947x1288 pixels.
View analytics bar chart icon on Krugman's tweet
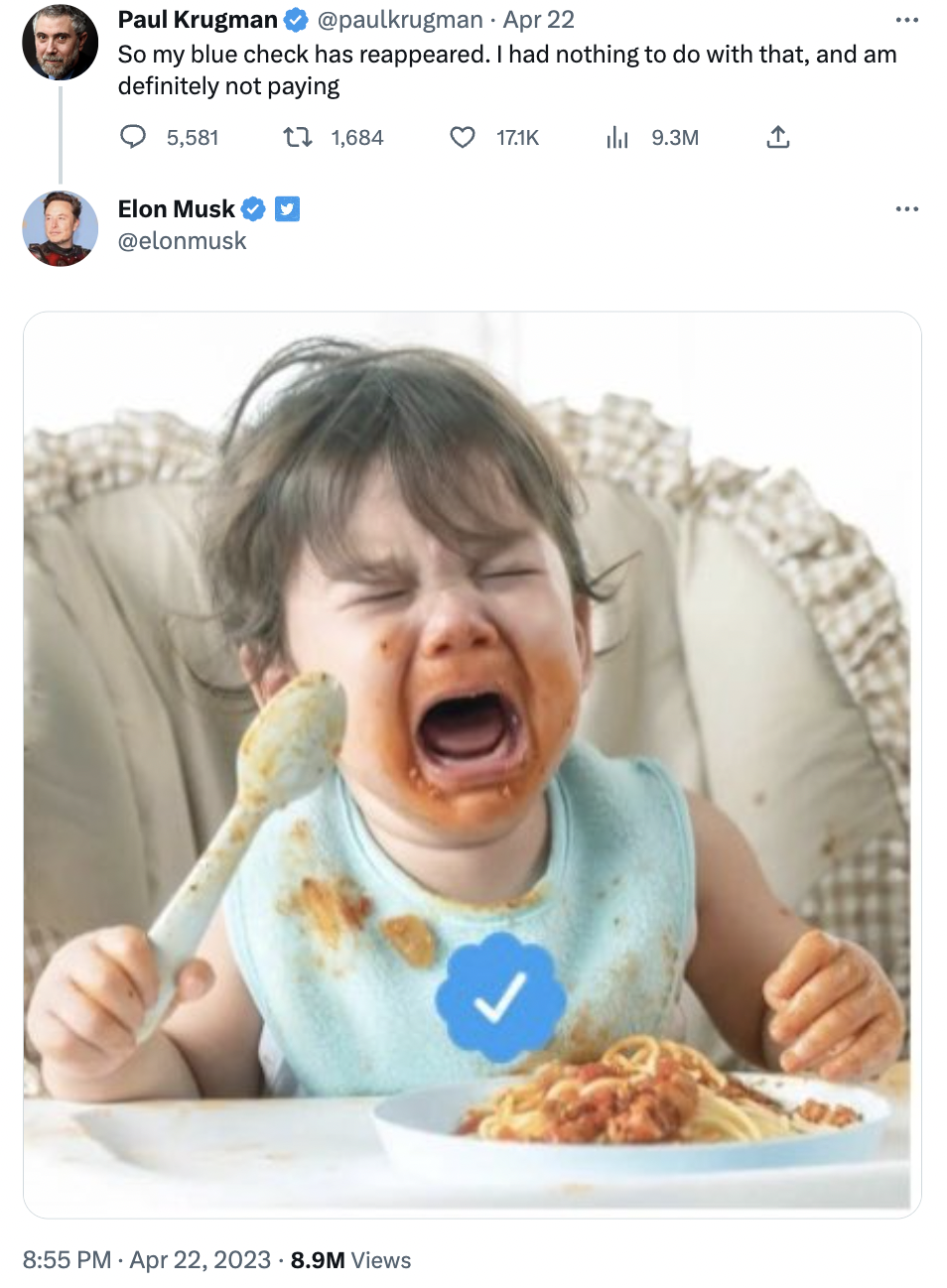click(617, 137)
